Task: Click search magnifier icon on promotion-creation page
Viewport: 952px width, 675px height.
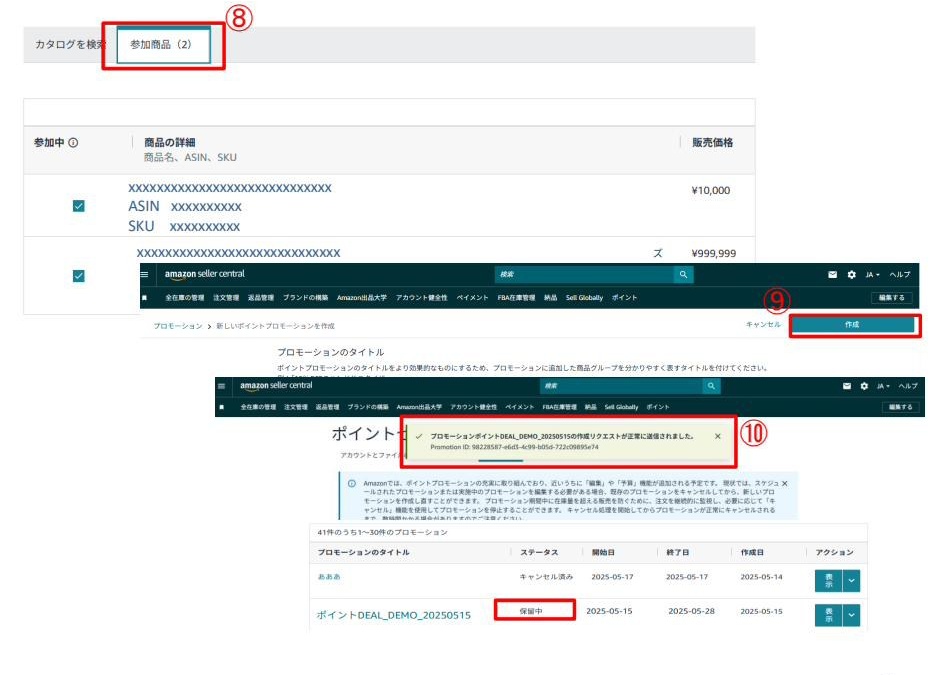Action: pyautogui.click(x=684, y=274)
